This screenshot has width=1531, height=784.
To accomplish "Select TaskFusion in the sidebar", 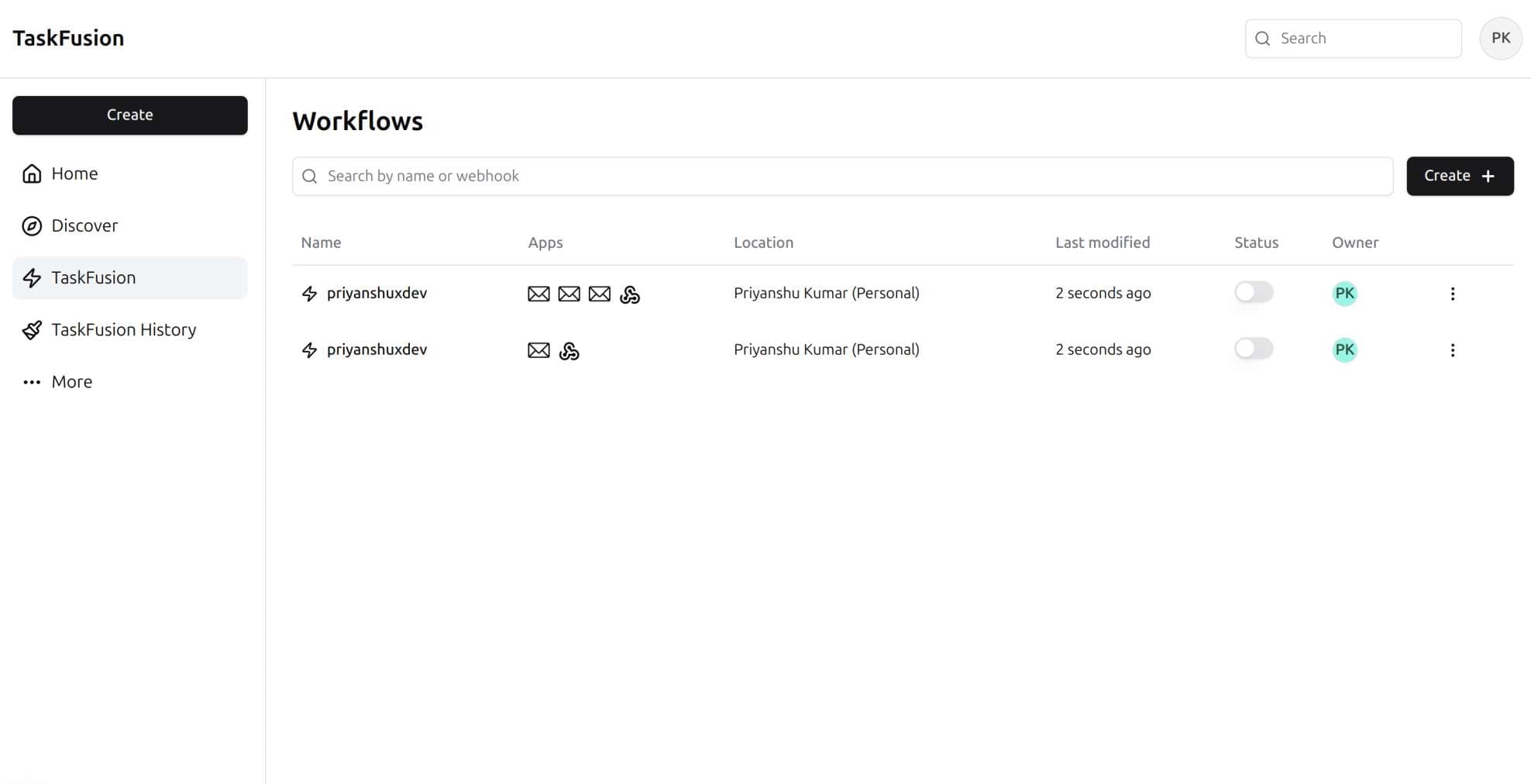I will tap(130, 277).
